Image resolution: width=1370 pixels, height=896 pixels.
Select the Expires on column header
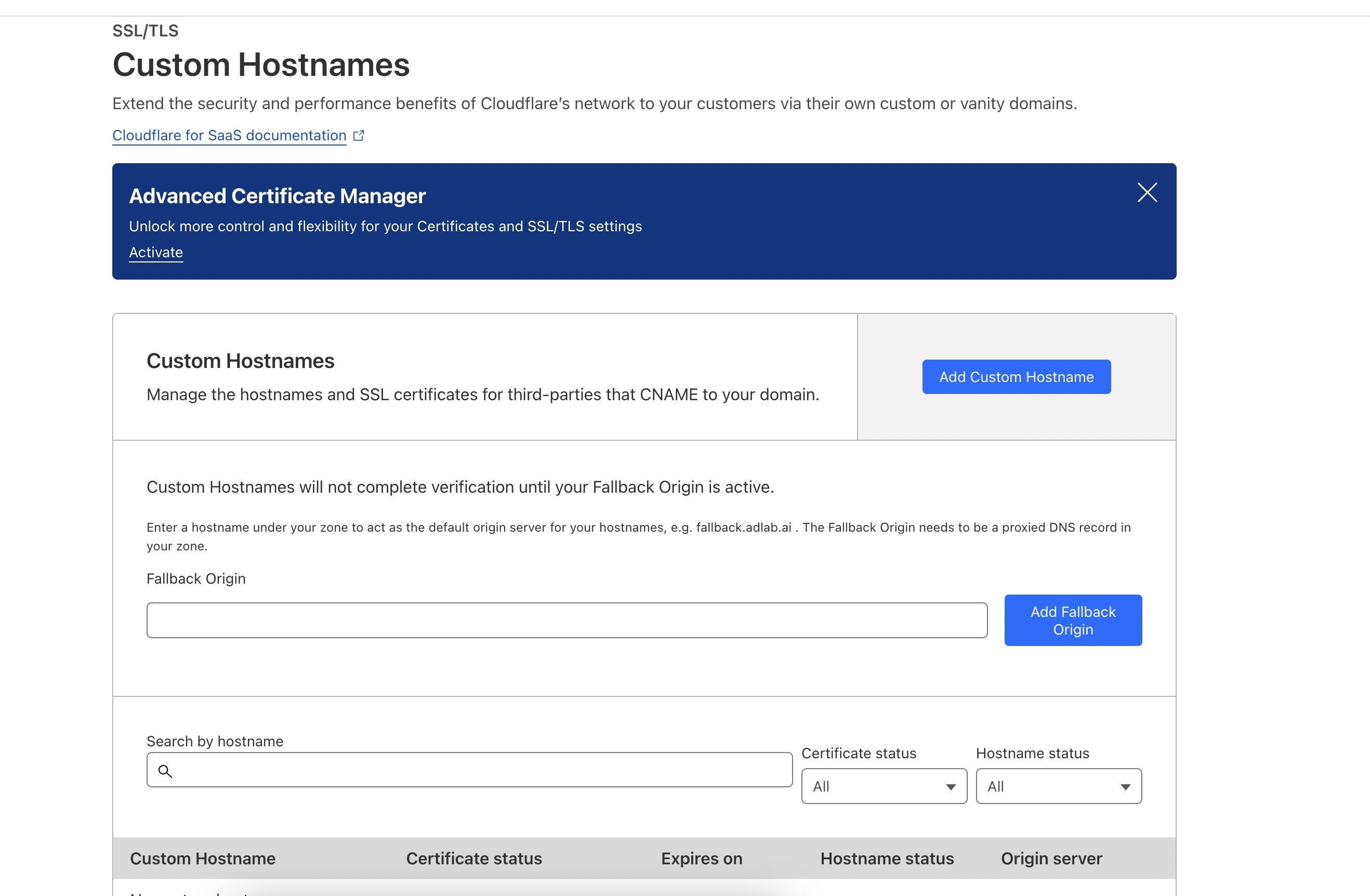(701, 858)
